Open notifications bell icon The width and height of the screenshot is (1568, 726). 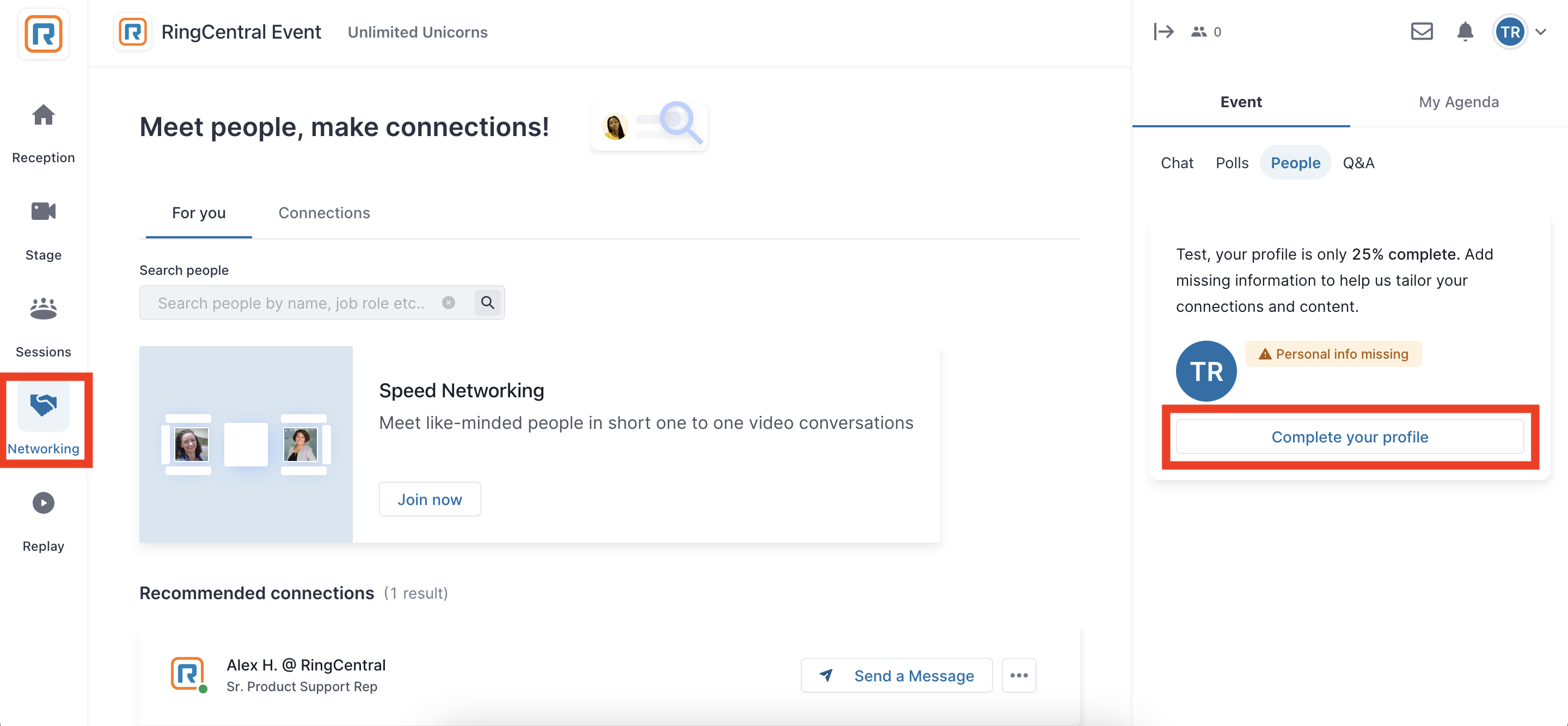[x=1465, y=32]
